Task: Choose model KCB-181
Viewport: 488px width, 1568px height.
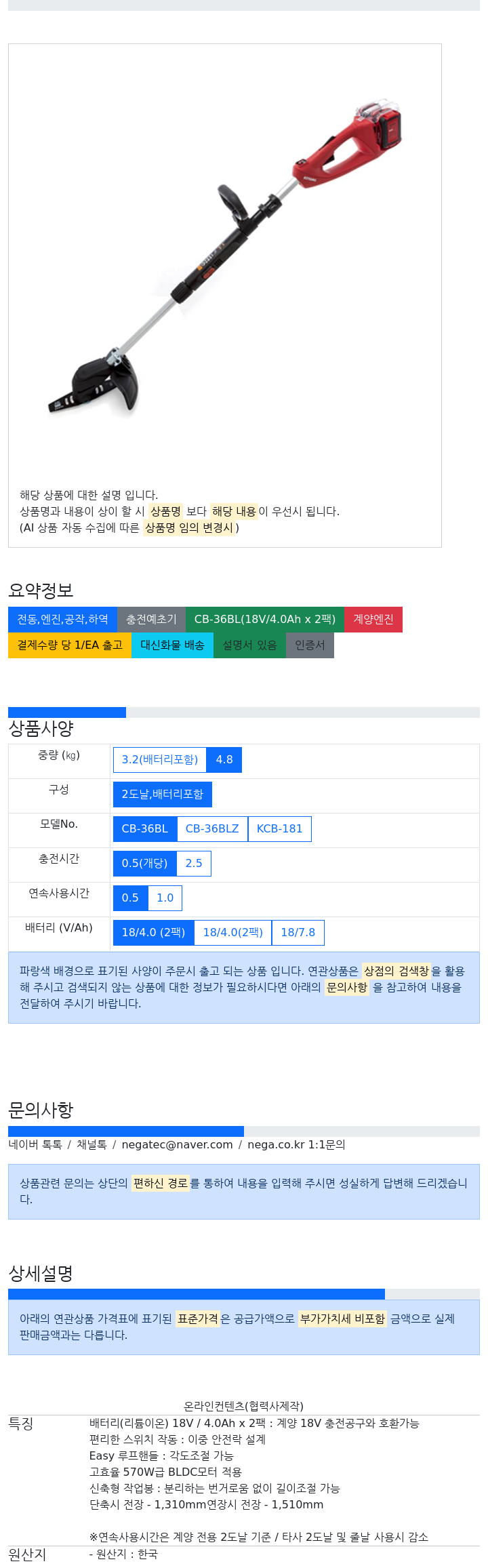Action: (279, 828)
